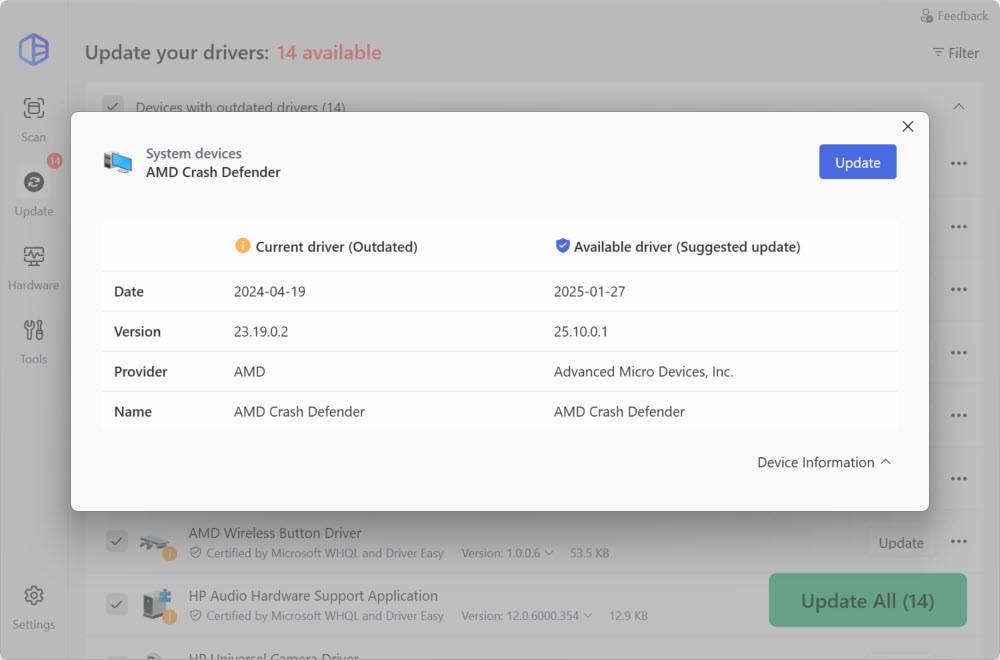The width and height of the screenshot is (1000, 660).
Task: Click the Feedback link icon
Action: pyautogui.click(x=927, y=16)
